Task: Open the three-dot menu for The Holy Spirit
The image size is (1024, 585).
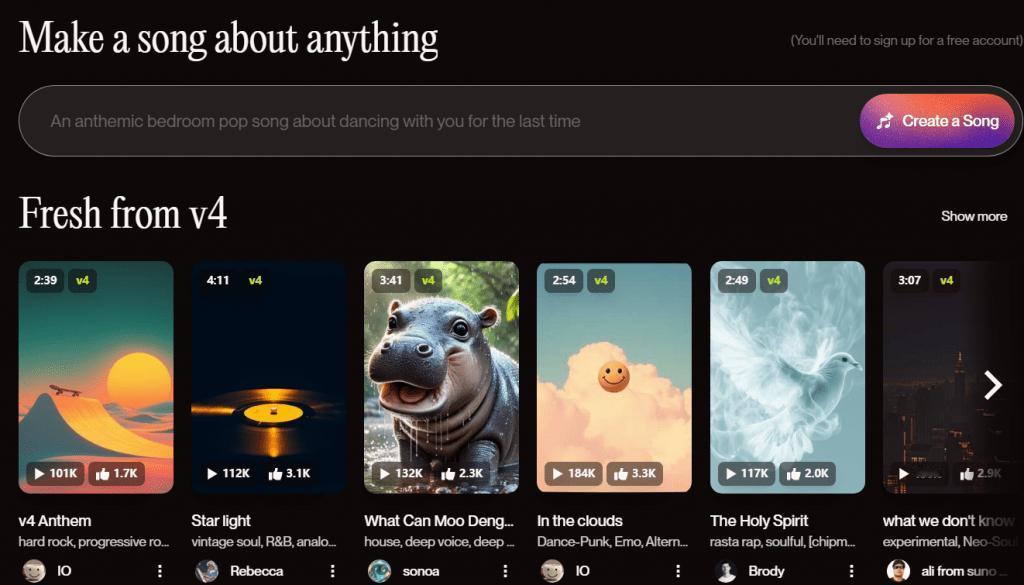Action: tap(851, 571)
